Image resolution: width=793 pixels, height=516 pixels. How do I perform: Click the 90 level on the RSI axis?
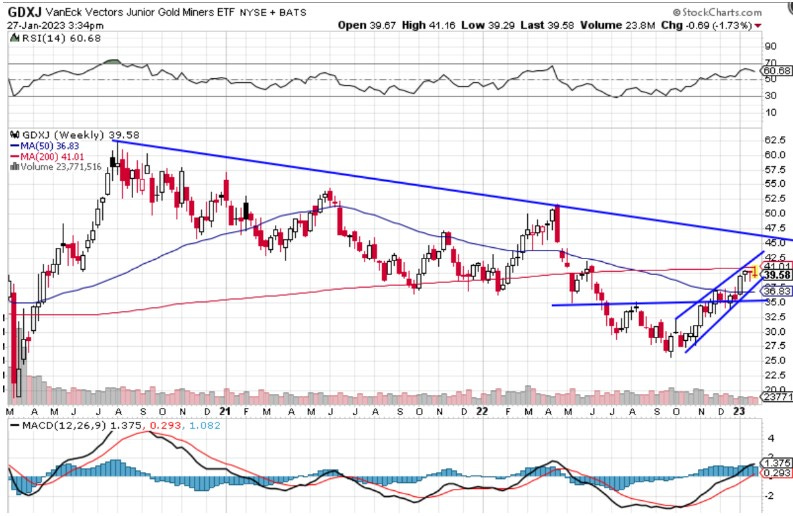(x=771, y=47)
